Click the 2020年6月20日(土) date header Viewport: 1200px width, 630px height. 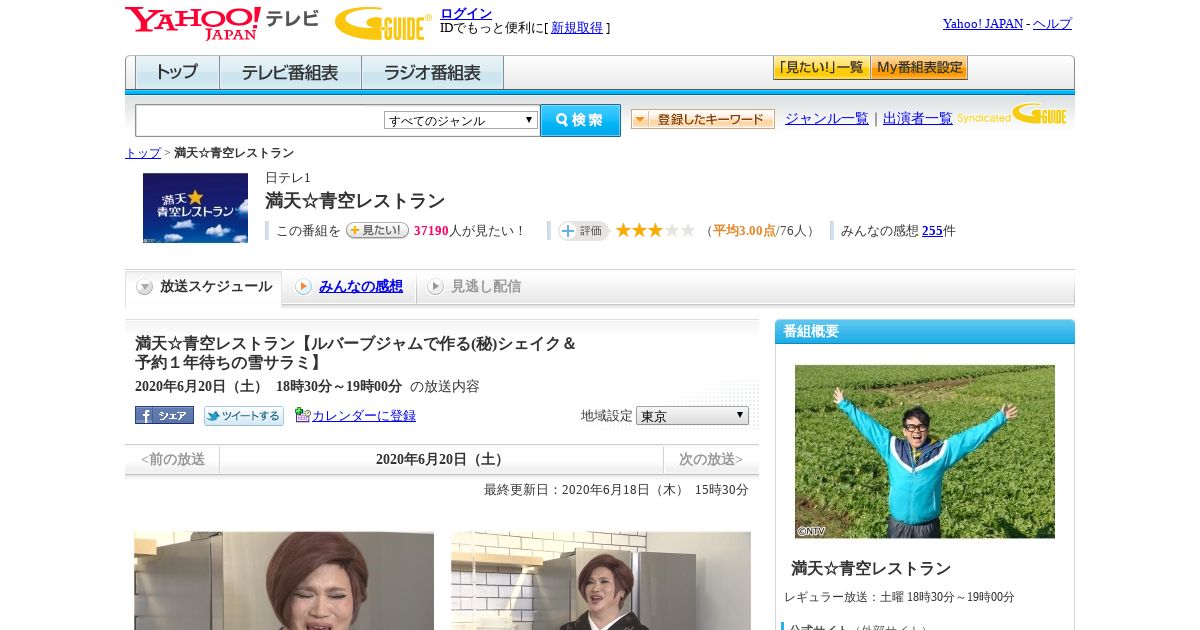(x=441, y=460)
